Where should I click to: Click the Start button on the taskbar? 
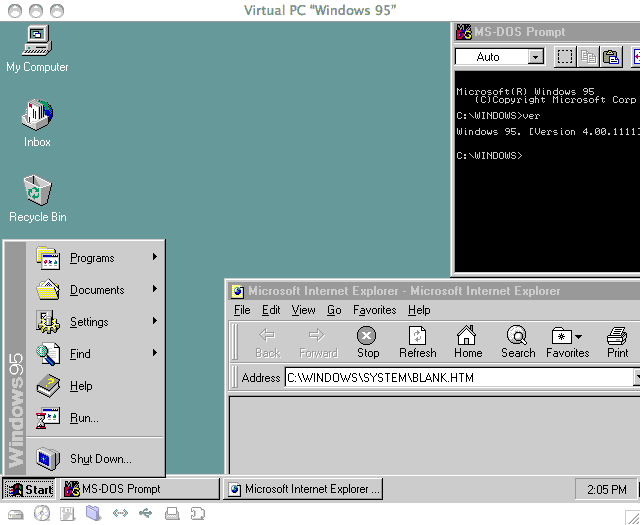[29, 489]
